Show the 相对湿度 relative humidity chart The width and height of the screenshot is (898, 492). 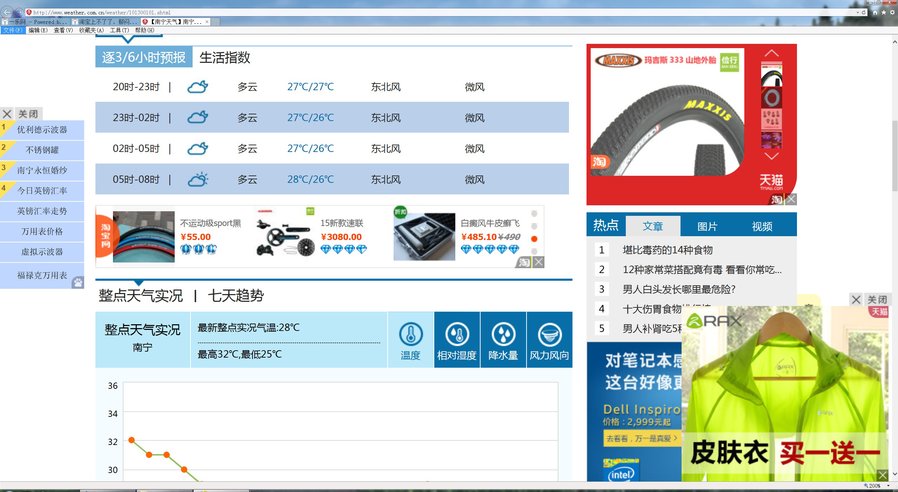(x=457, y=340)
